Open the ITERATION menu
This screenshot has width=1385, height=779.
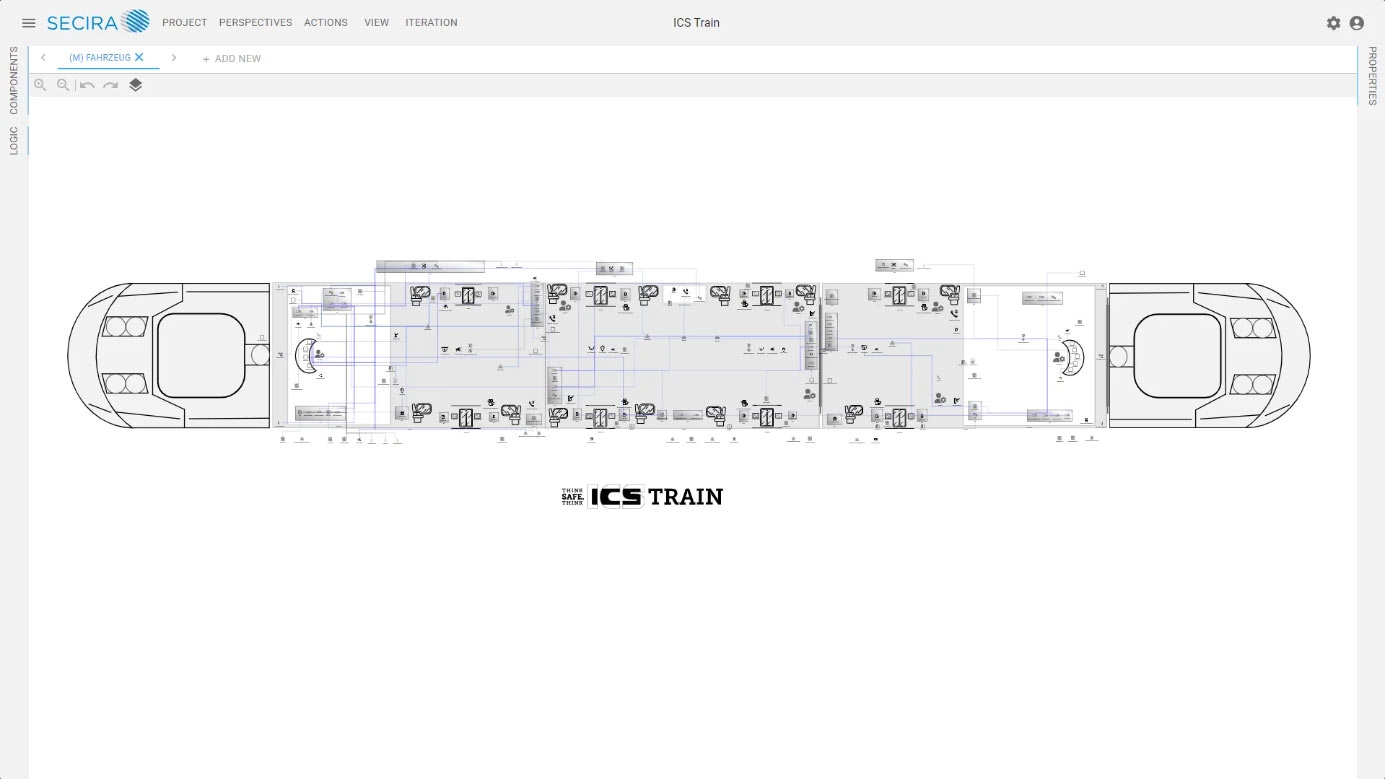click(431, 23)
